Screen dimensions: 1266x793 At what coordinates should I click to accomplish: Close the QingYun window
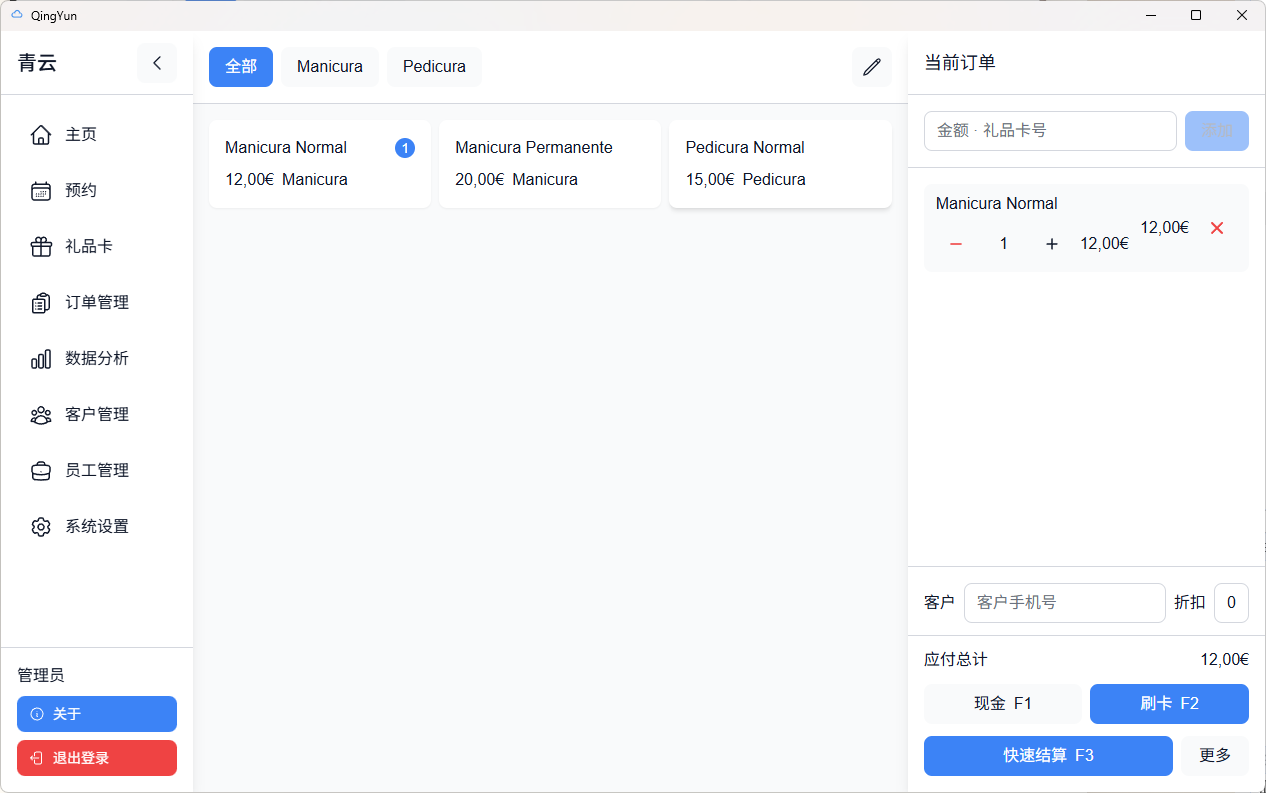(x=1242, y=15)
